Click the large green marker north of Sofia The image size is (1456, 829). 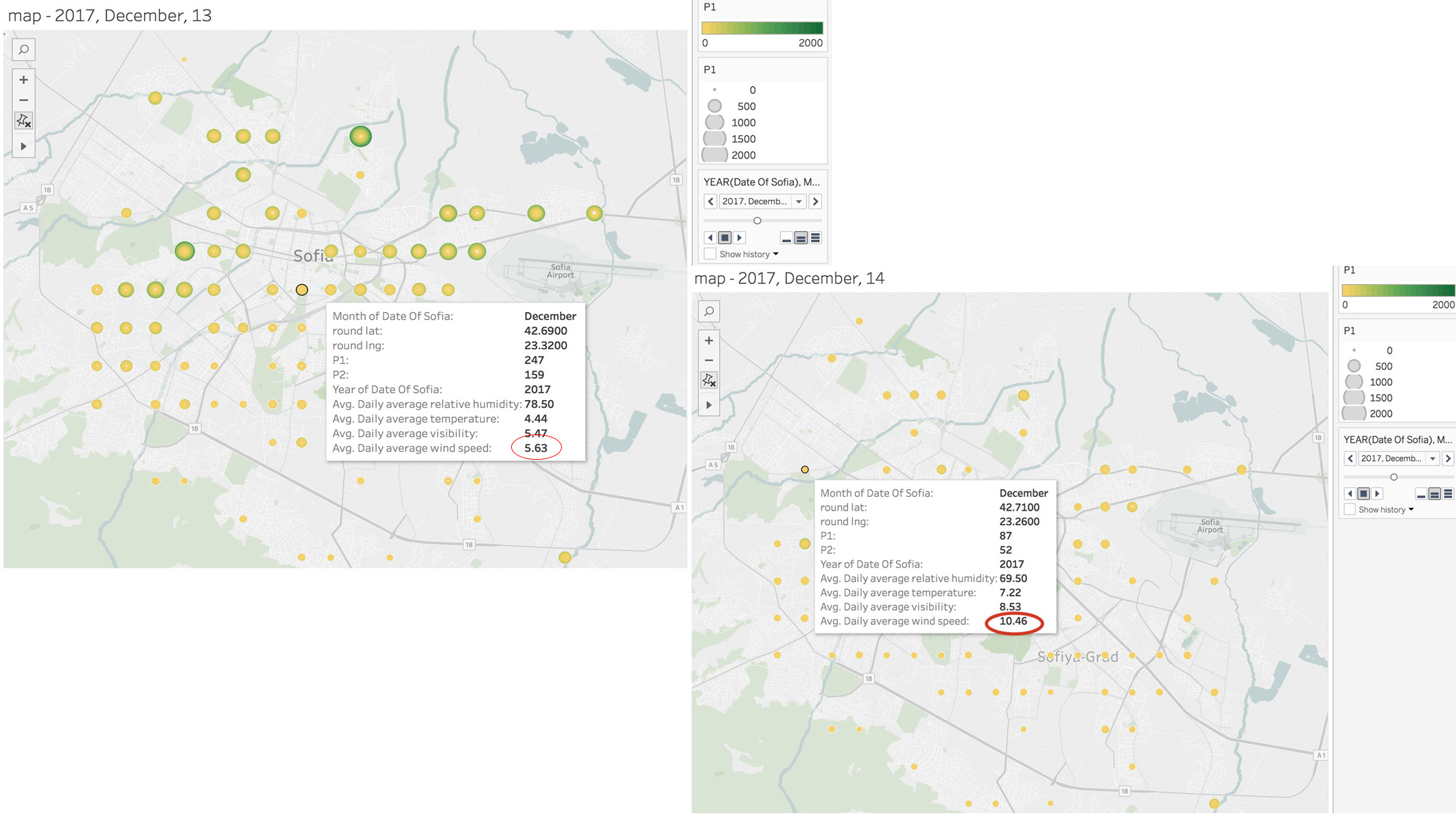point(360,136)
